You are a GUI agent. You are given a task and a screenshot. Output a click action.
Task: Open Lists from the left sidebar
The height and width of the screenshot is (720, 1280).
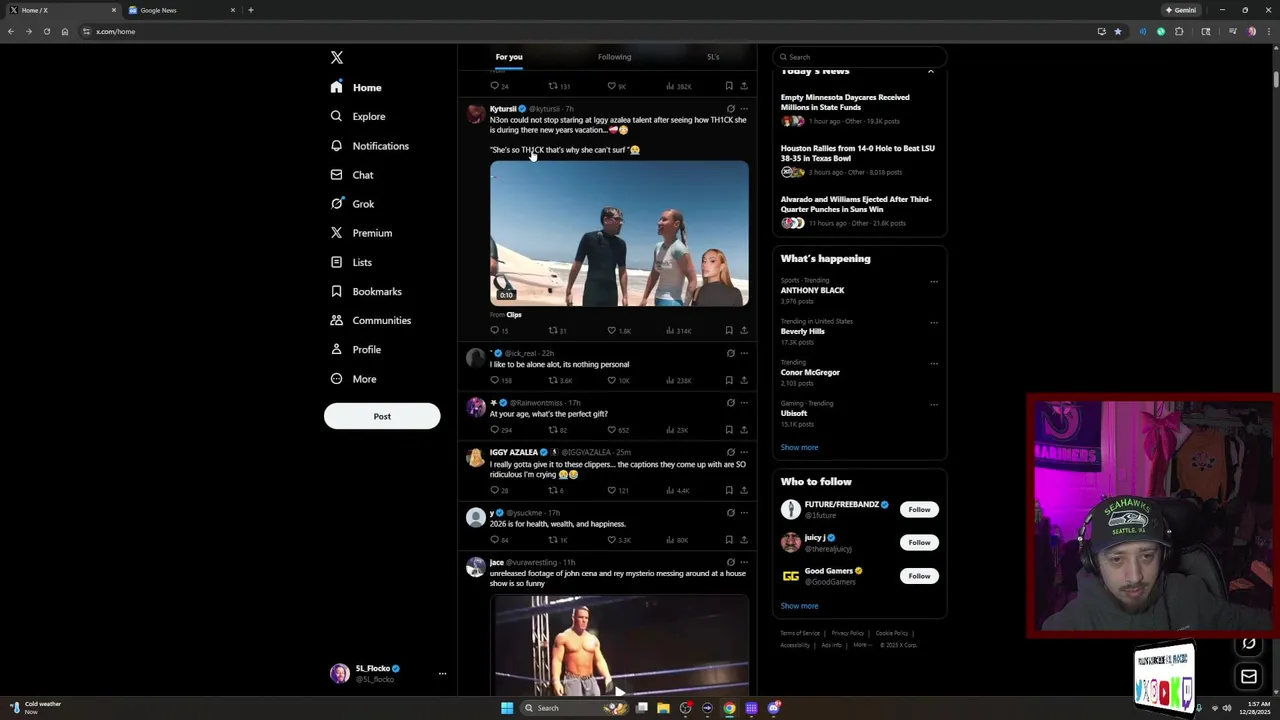pos(351,262)
